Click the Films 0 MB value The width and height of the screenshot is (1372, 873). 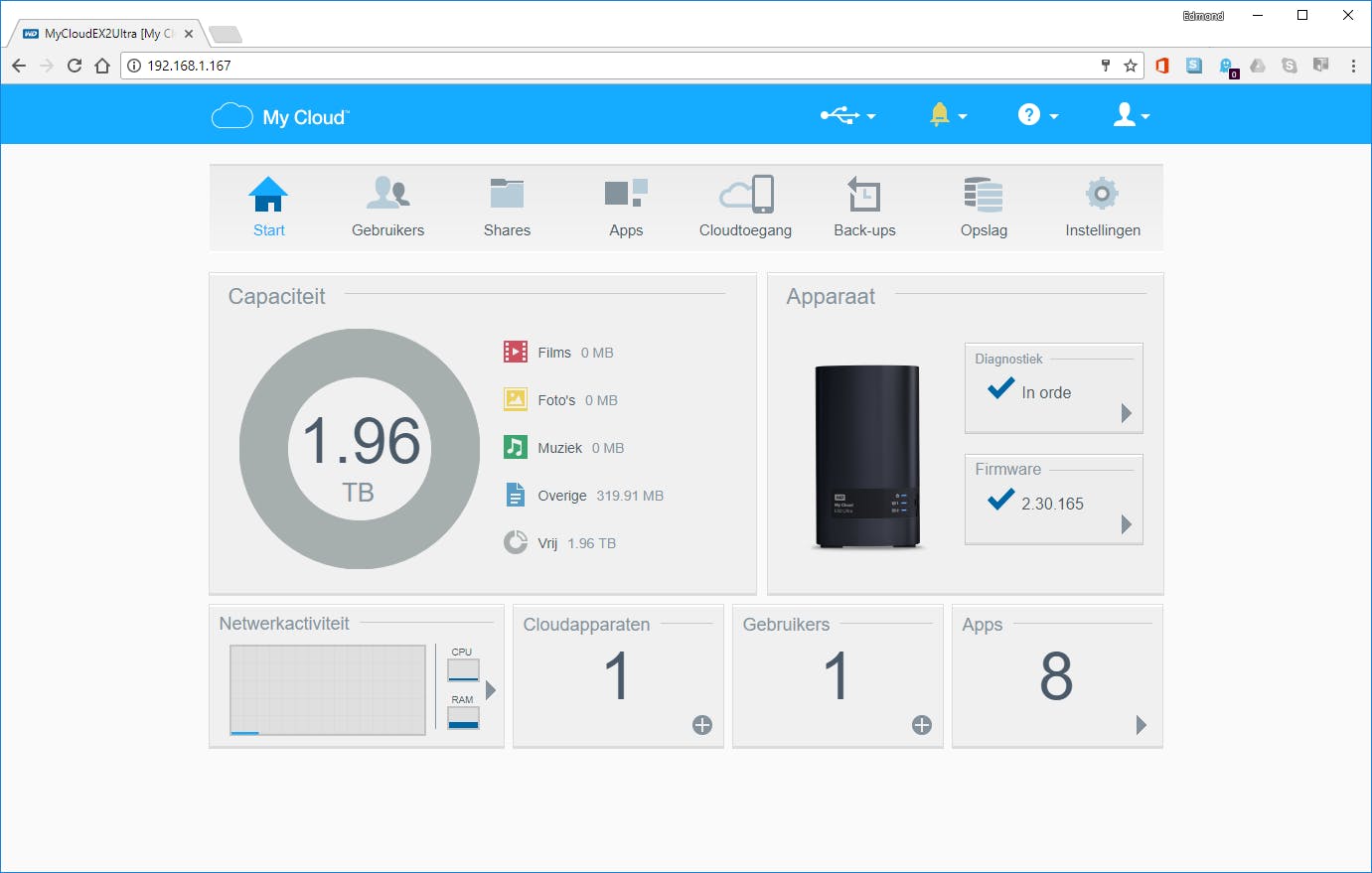(597, 353)
